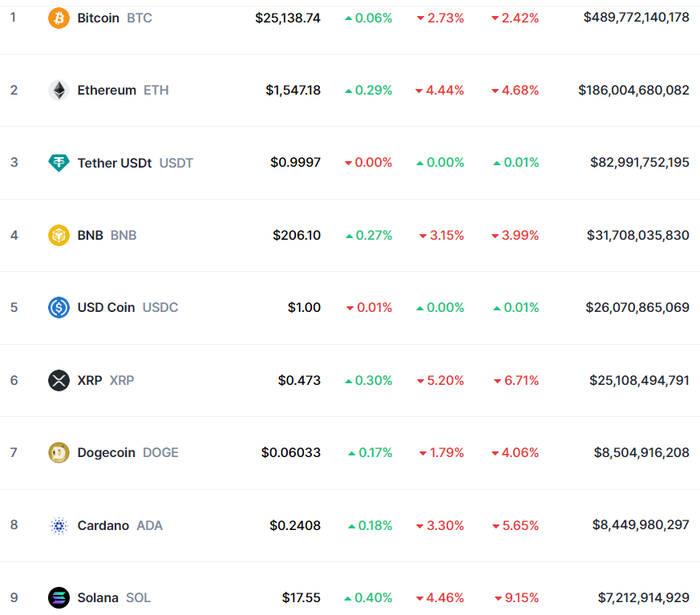Screen dimensions: 700x615
Task: Select the green Tether USDt logo icon
Action: 58,162
